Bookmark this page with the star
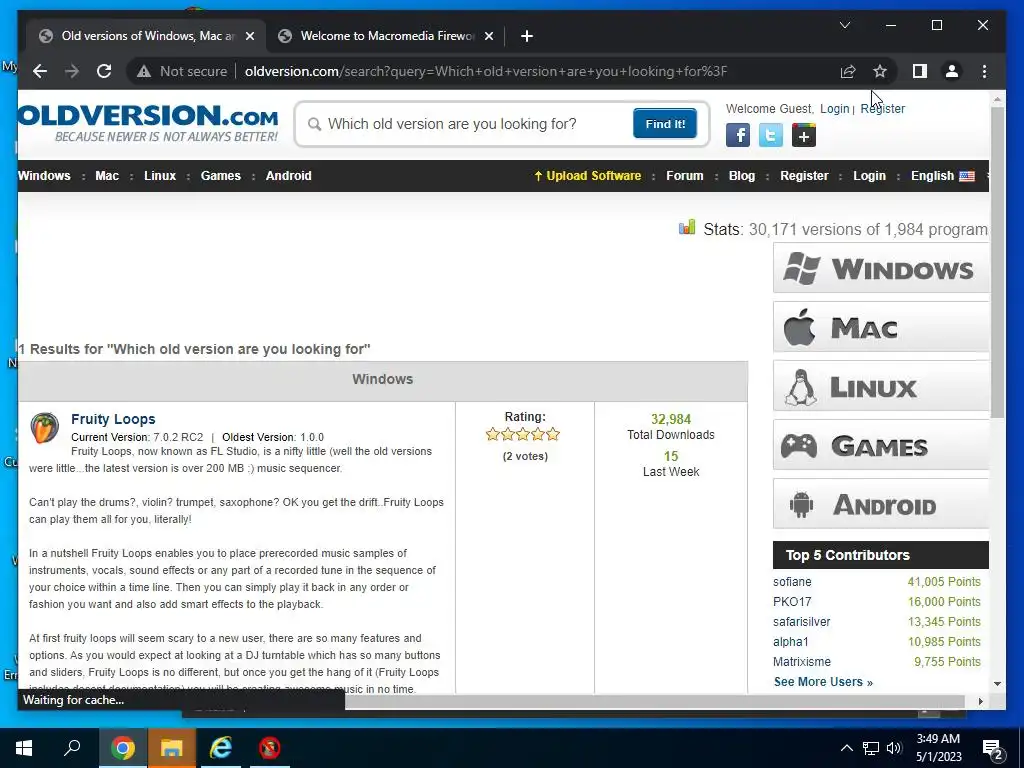The image size is (1024, 768). tap(880, 71)
